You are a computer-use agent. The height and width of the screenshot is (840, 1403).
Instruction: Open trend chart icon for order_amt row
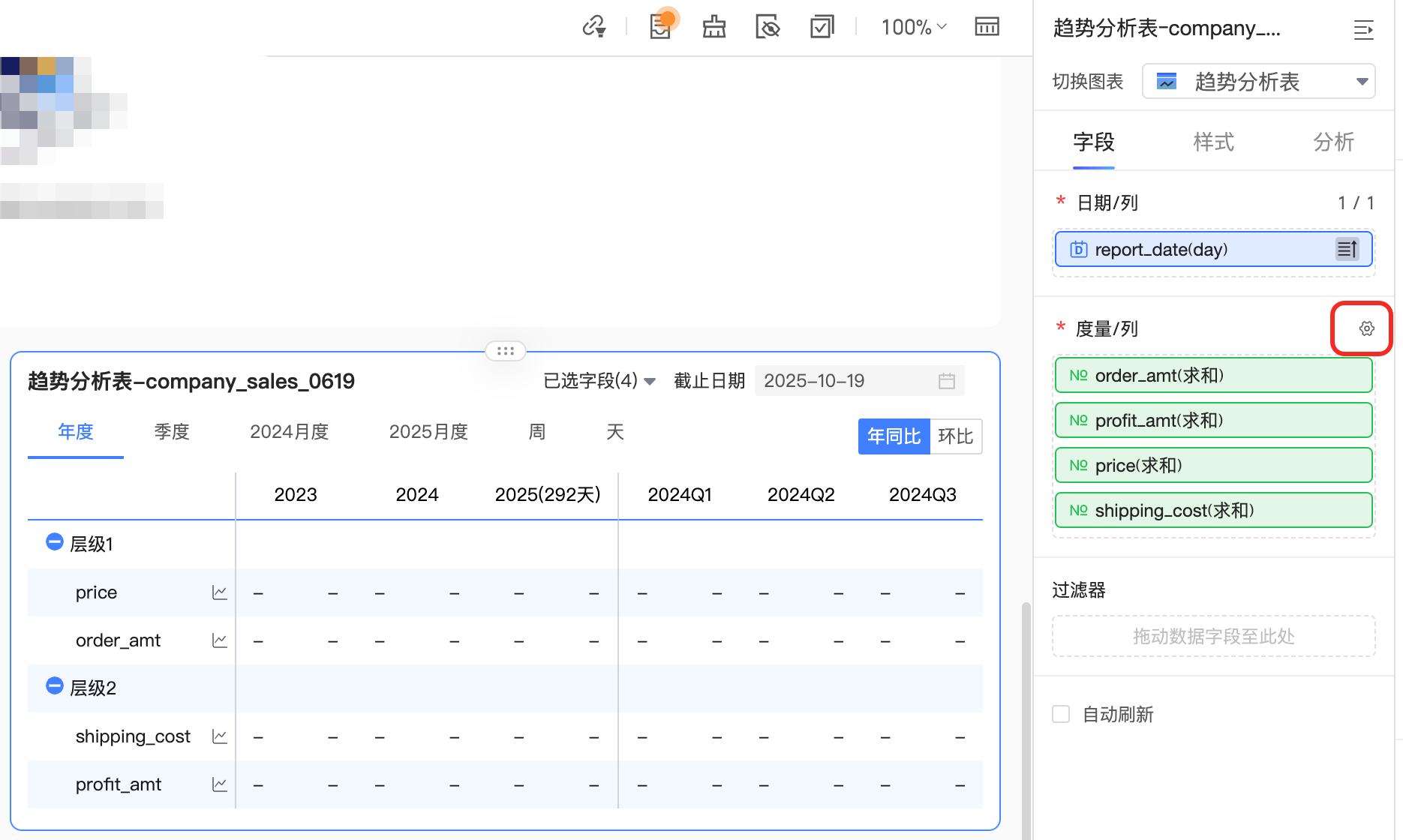pyautogui.click(x=219, y=640)
